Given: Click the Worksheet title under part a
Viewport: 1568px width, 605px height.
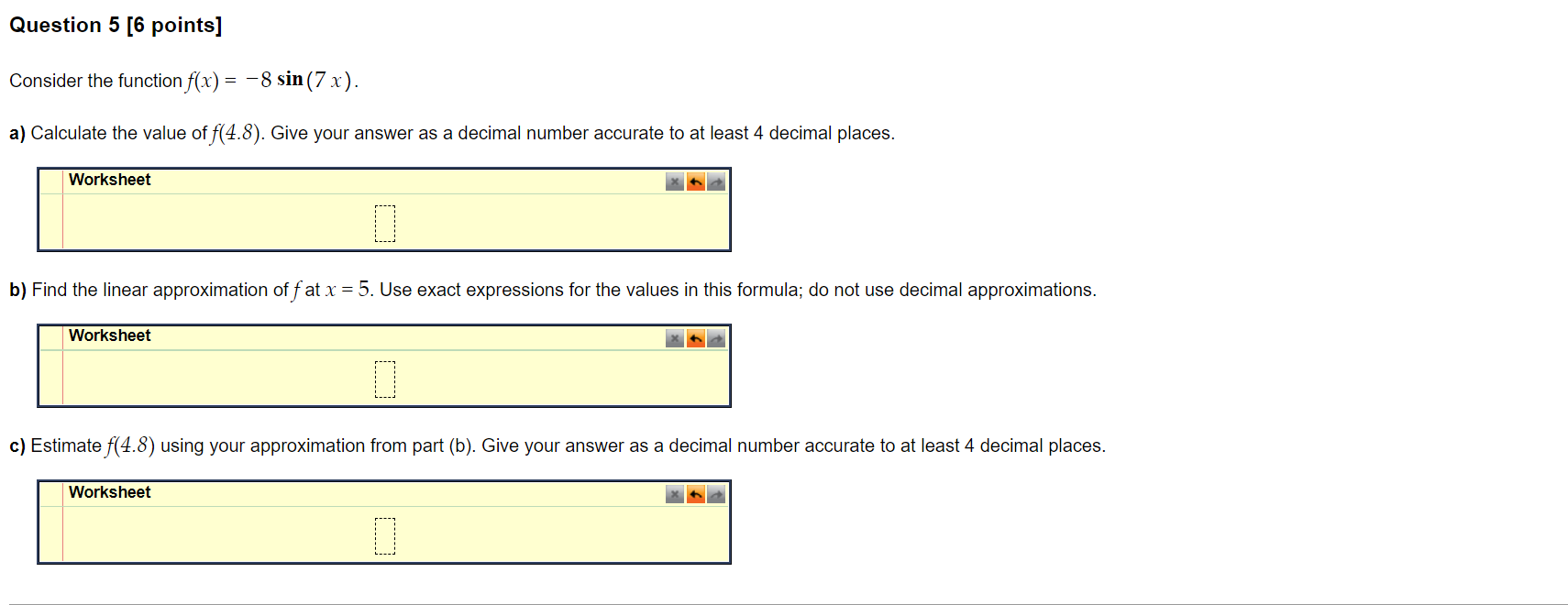Looking at the screenshot, I should (x=110, y=180).
